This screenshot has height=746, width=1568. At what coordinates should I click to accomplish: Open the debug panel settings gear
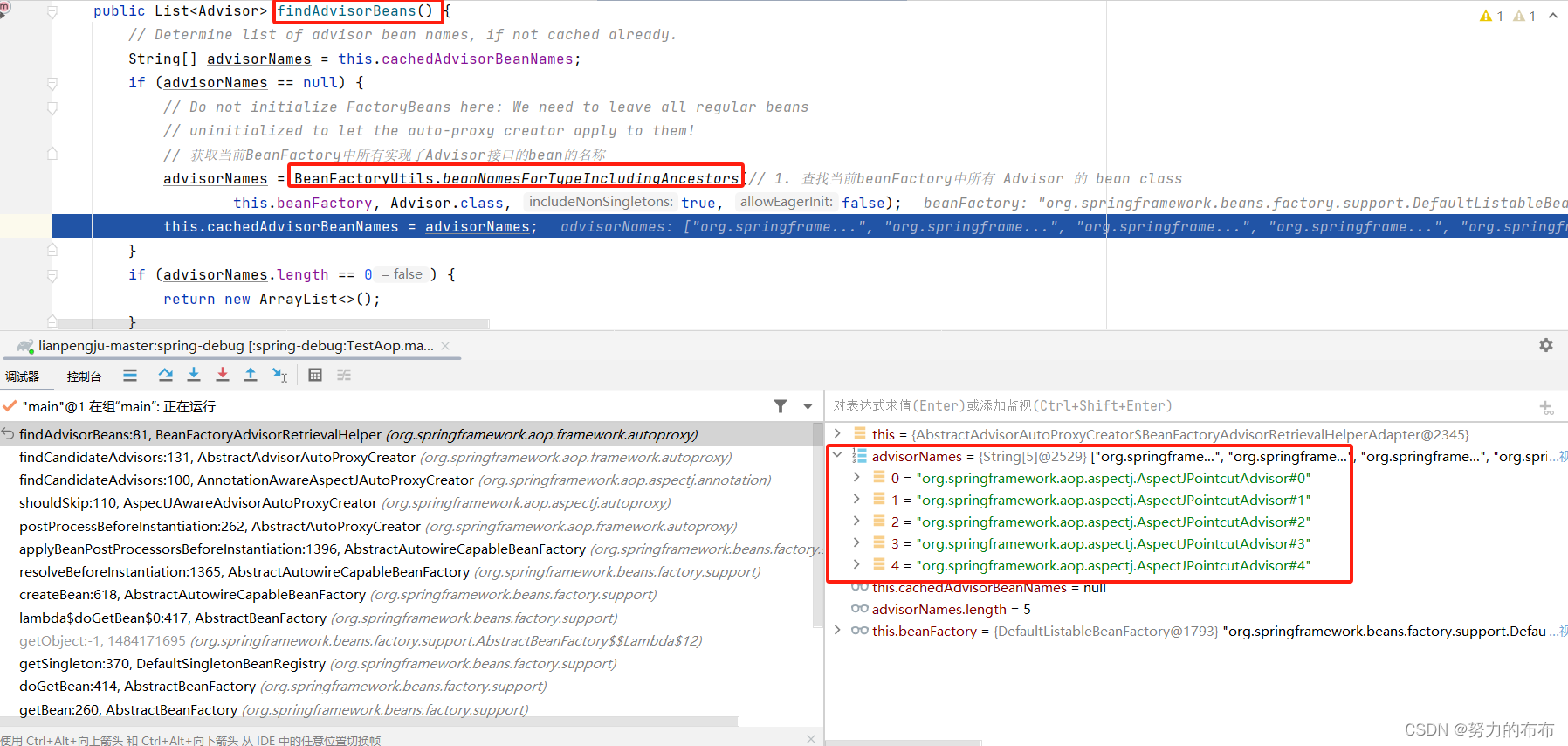pyautogui.click(x=1546, y=345)
